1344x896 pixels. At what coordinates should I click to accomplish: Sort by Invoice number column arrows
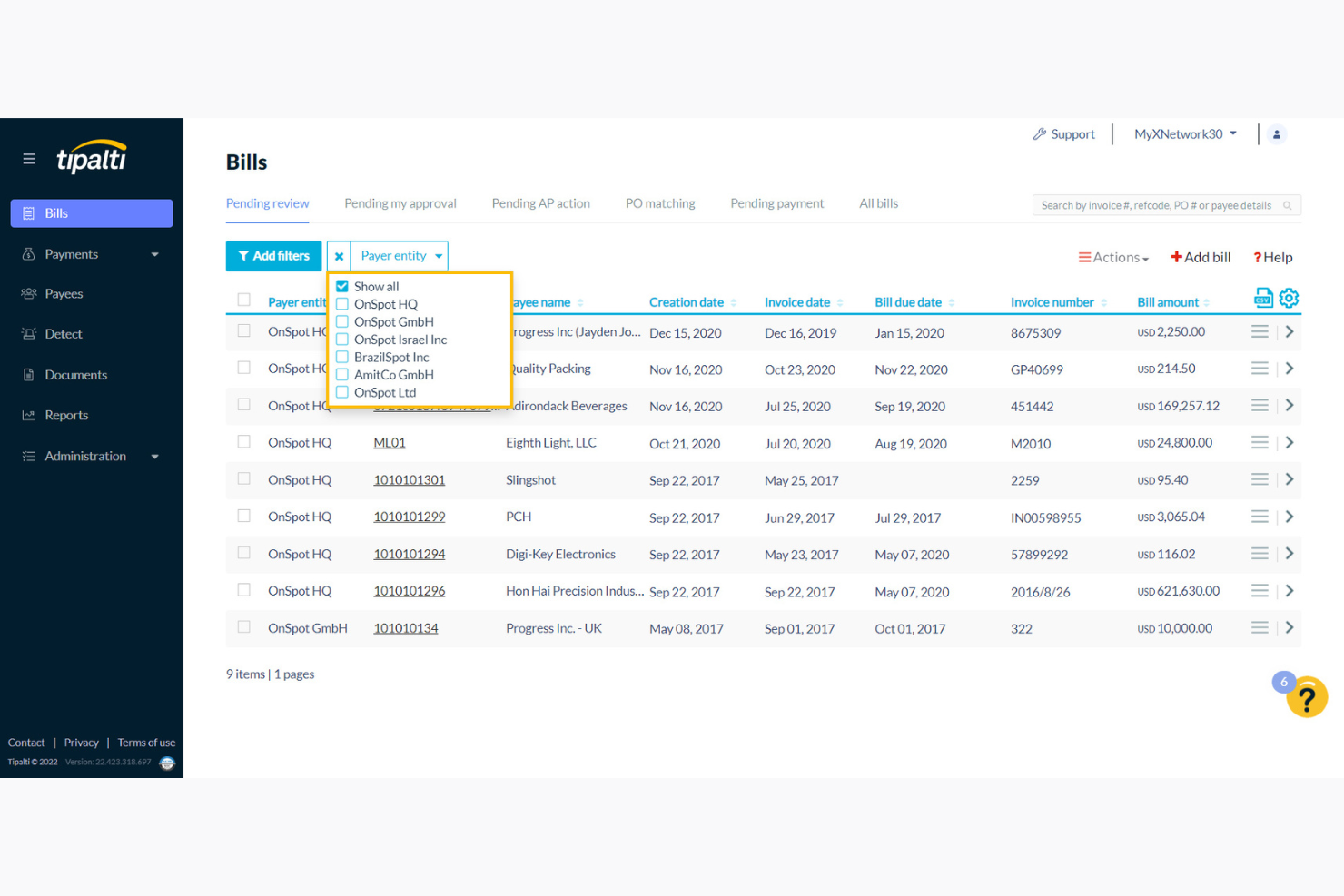pos(1104,303)
